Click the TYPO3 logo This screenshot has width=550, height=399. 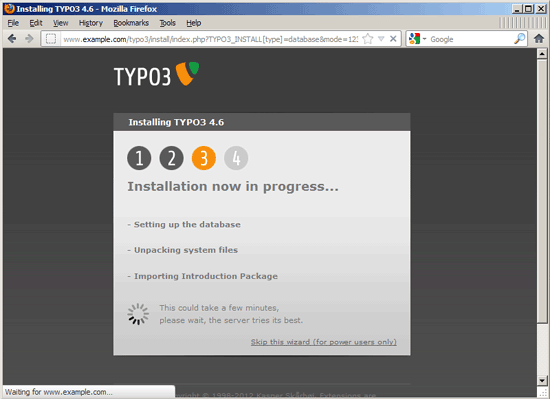(156, 74)
